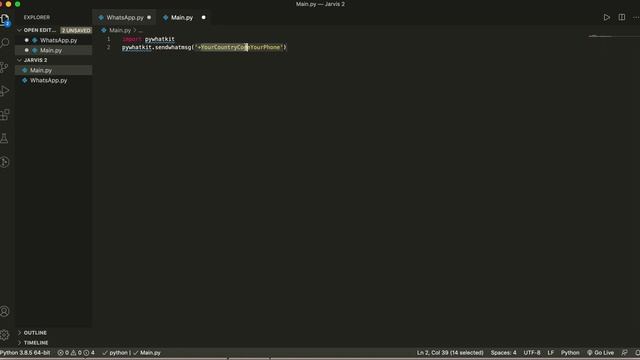Image resolution: width=640 pixels, height=360 pixels.
Task: Change language mode Python
Action: [x=570, y=353]
